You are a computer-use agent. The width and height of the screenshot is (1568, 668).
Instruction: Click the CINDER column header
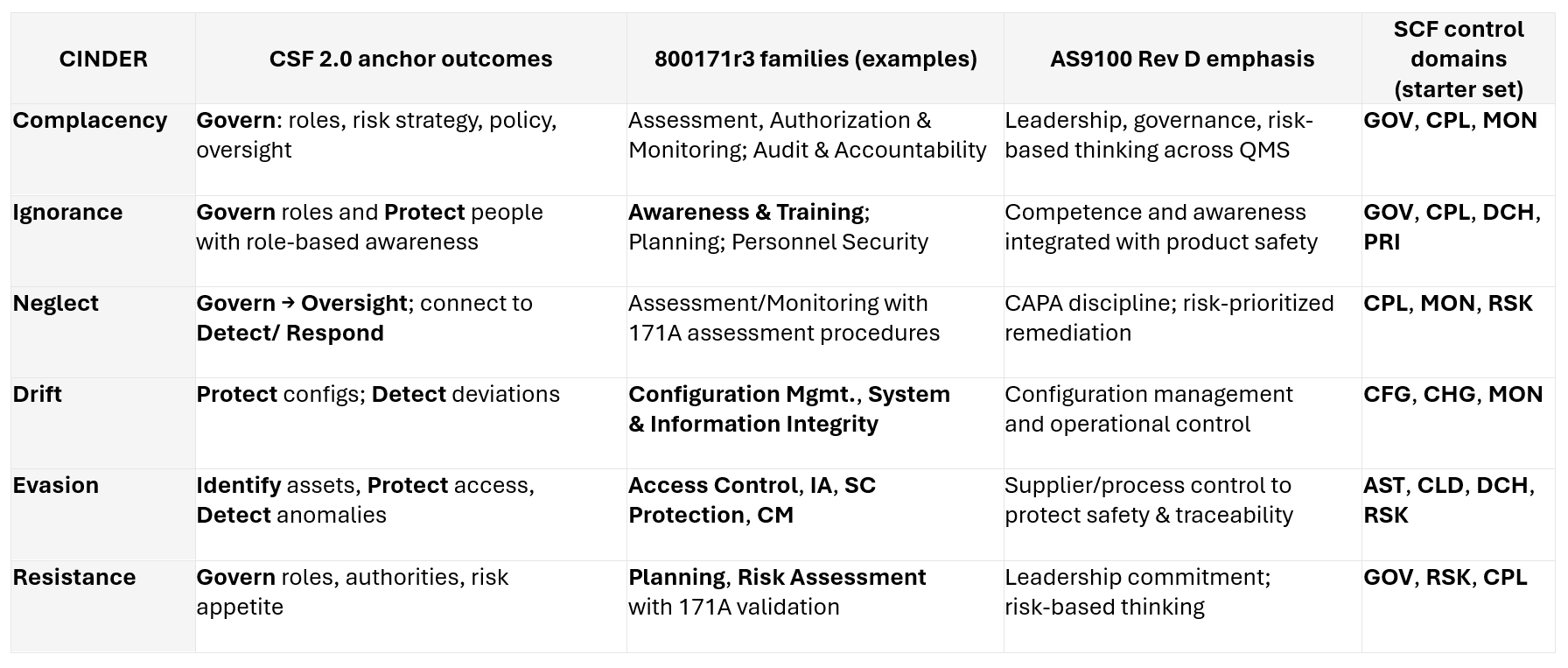coord(103,59)
